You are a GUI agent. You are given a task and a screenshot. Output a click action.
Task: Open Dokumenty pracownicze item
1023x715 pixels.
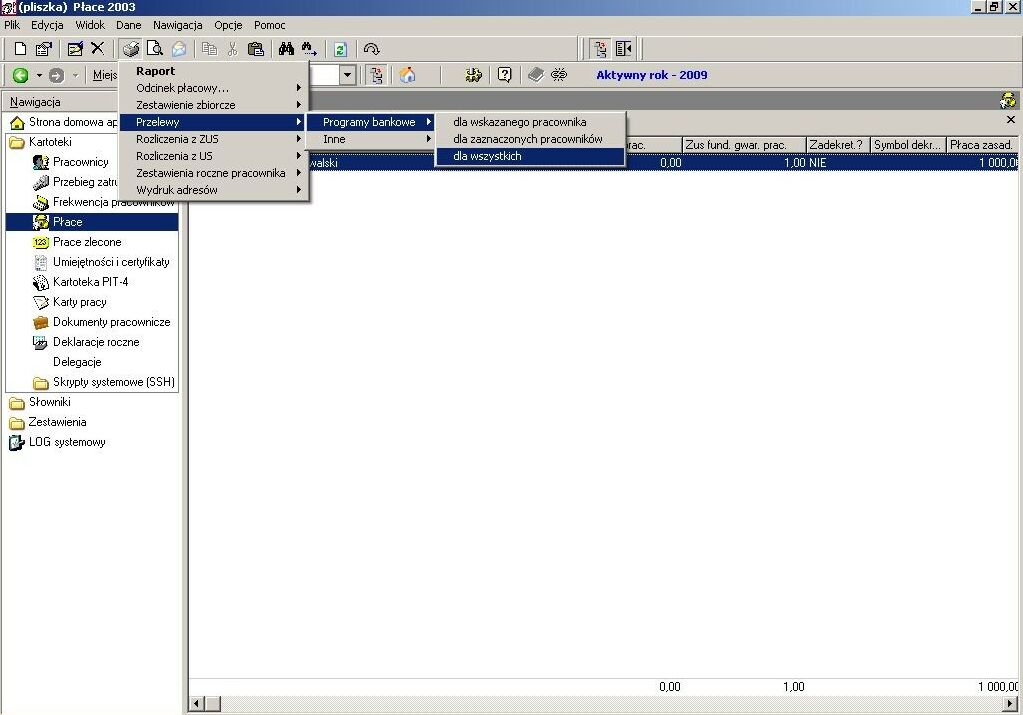coord(102,322)
